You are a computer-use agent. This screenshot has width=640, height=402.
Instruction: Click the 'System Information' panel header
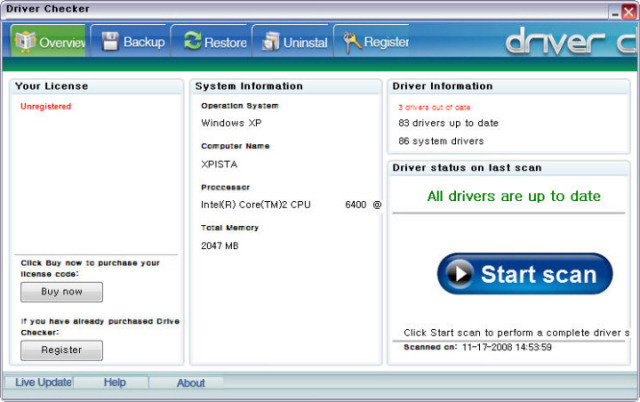click(x=249, y=86)
